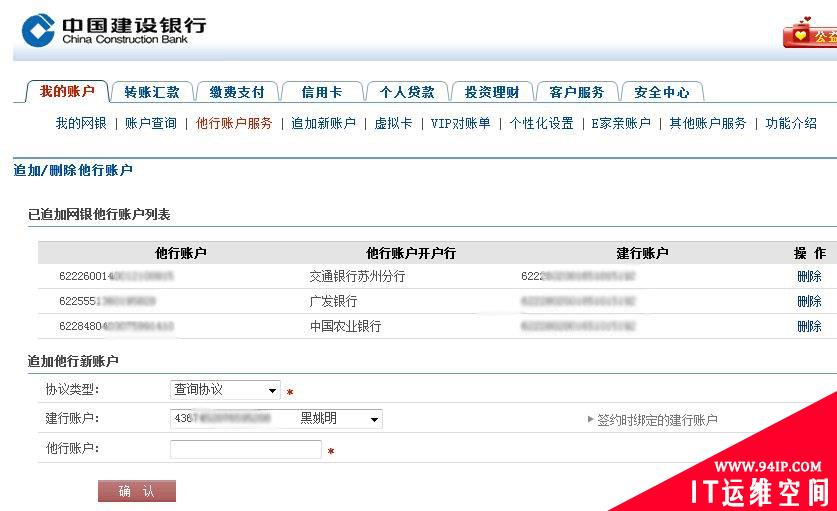This screenshot has width=837, height=511.
Task: Click account number starting with 62226001
Action: pyautogui.click(x=116, y=276)
